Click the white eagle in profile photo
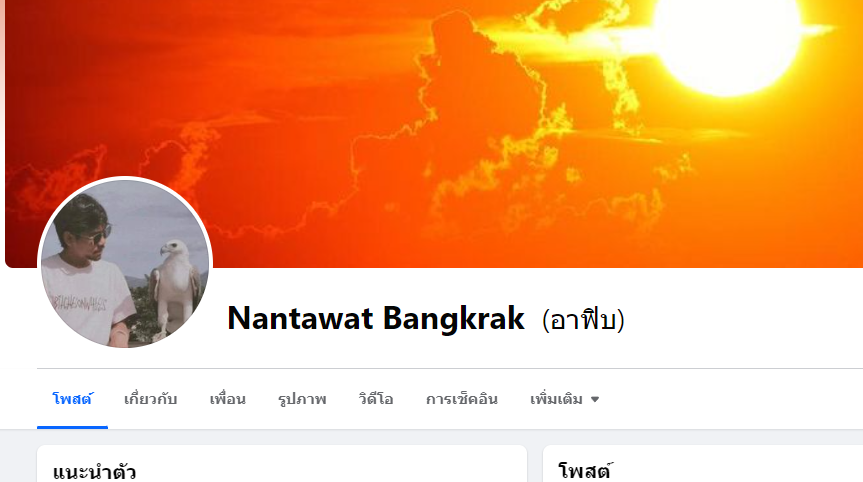Viewport: 863px width, 482px height. point(173,286)
